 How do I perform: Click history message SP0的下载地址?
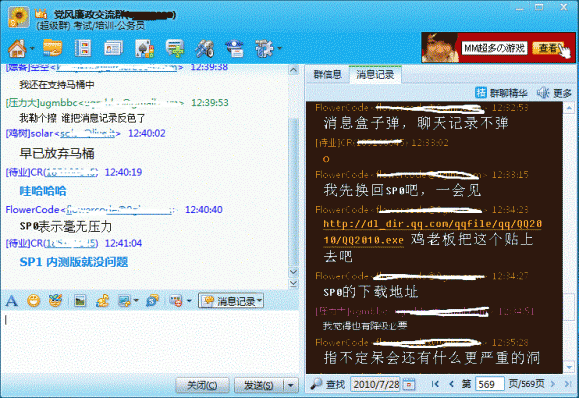(370, 292)
